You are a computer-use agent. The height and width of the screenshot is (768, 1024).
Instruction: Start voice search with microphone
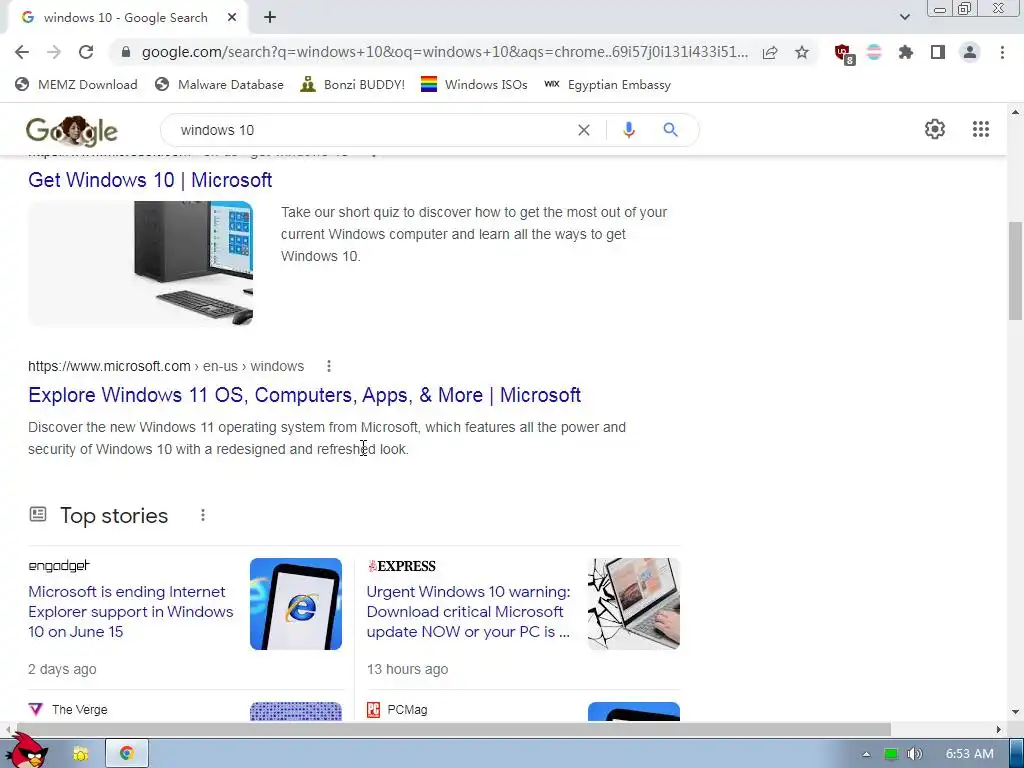click(x=629, y=130)
